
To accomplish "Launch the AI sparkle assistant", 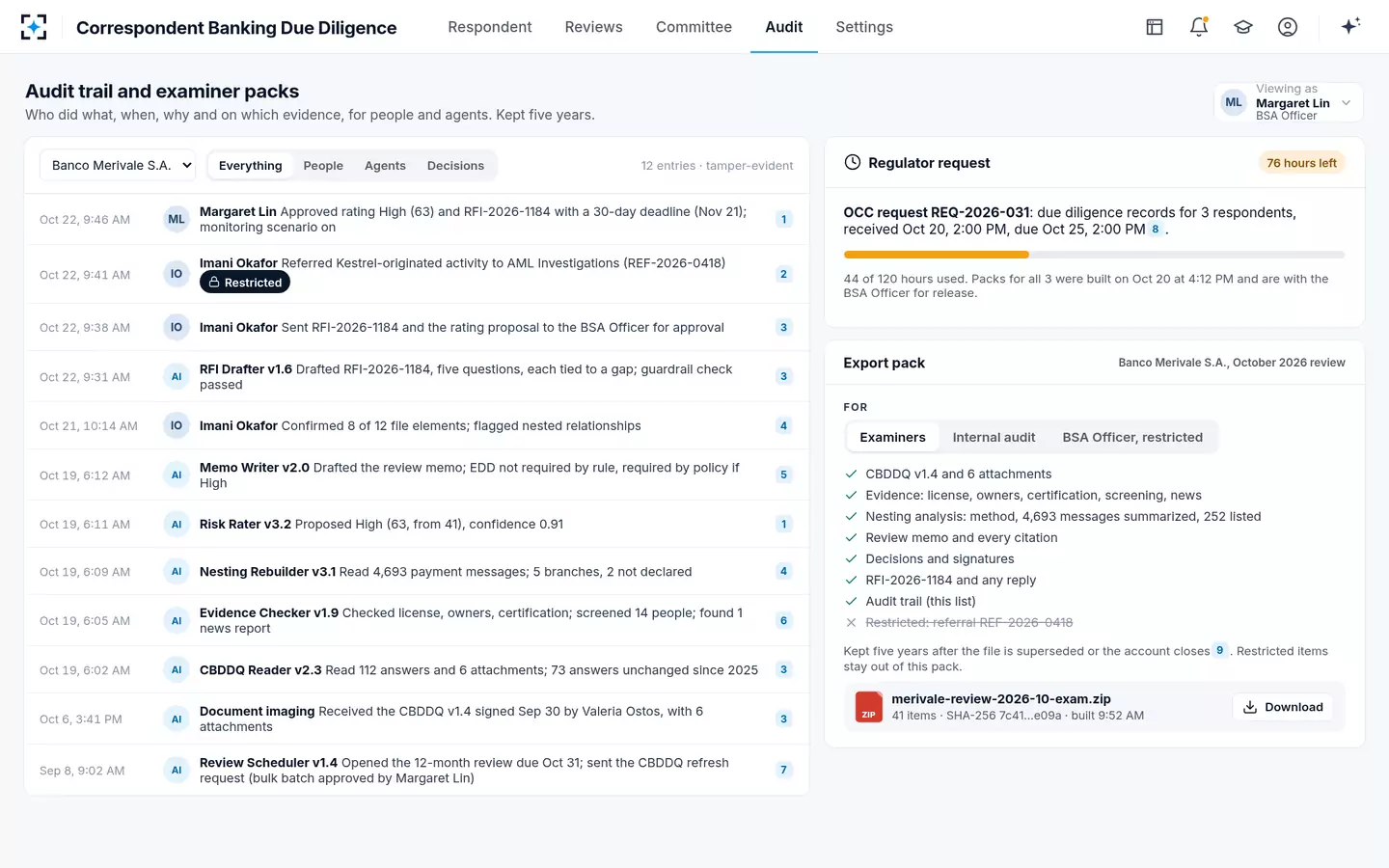I will point(1350,26).
